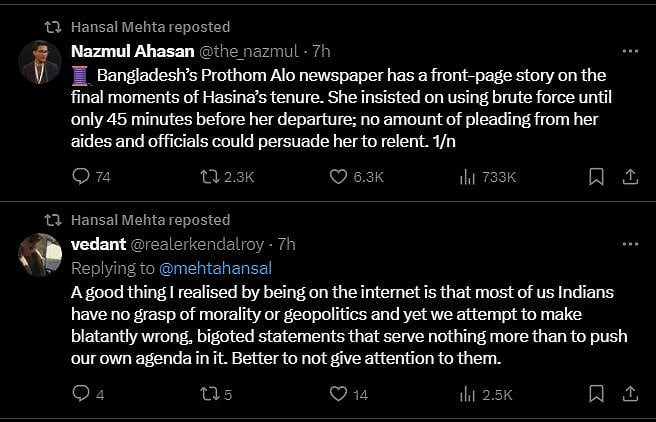Open Nazmul Ahasan's profile picture
Viewport: 656px width, 422px height.
[40, 62]
